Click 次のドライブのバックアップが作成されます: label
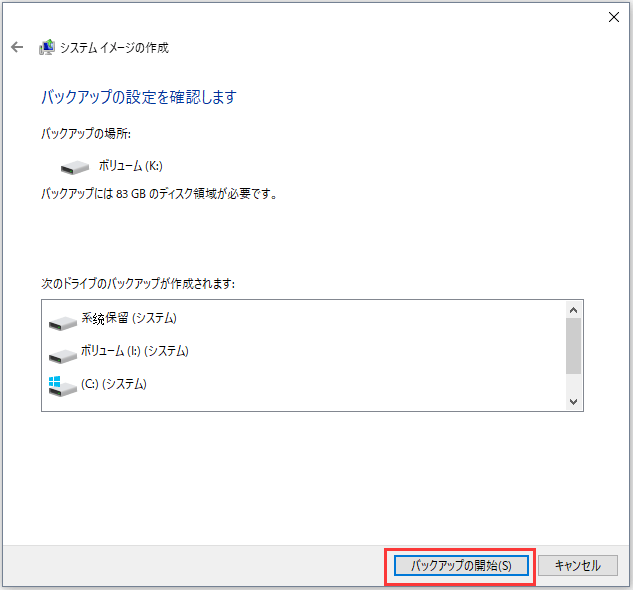 pyautogui.click(x=138, y=283)
